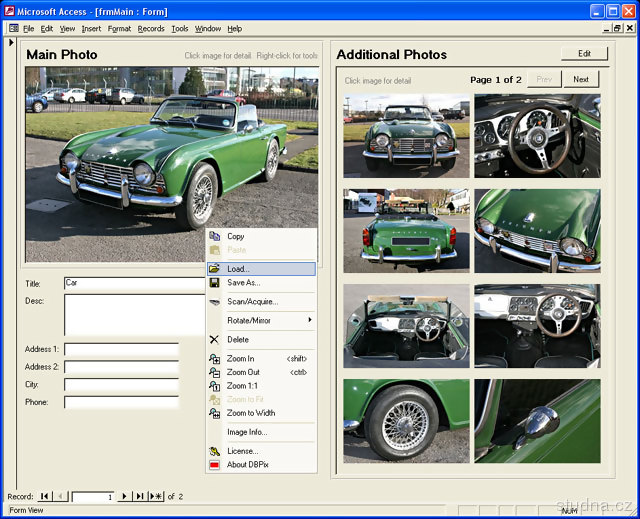Click the Save As disk icon
This screenshot has width=640, height=519.
click(x=214, y=283)
